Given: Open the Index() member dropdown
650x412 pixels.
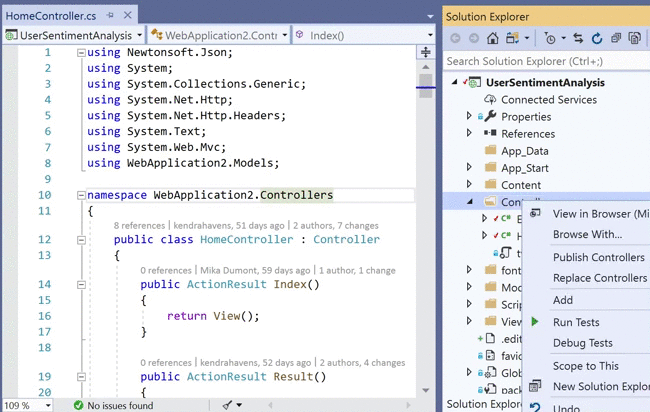Looking at the screenshot, I should click(x=430, y=35).
